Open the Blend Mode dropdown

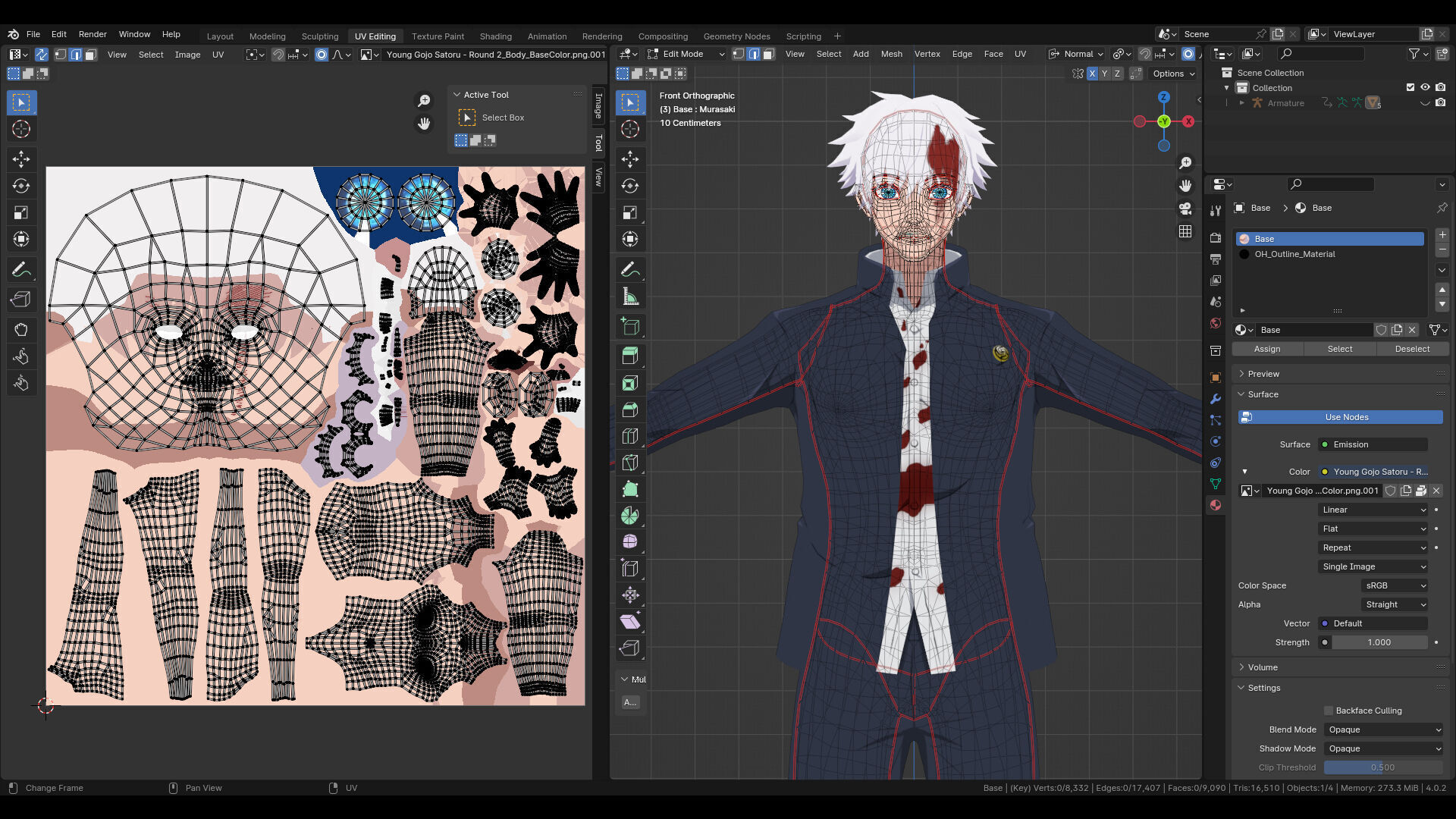click(x=1383, y=730)
